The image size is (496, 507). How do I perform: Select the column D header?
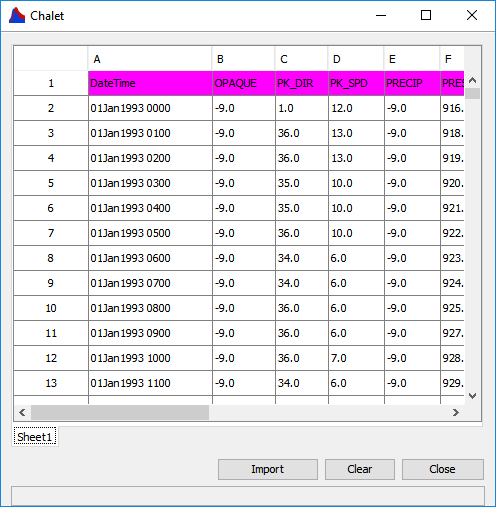(356, 59)
